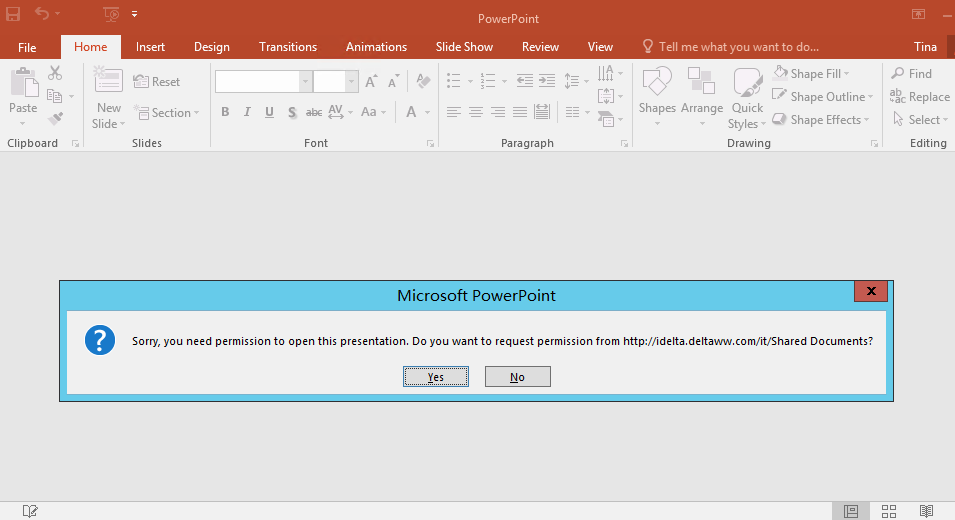Click the Copy icon
The image size is (955, 520).
55,96
